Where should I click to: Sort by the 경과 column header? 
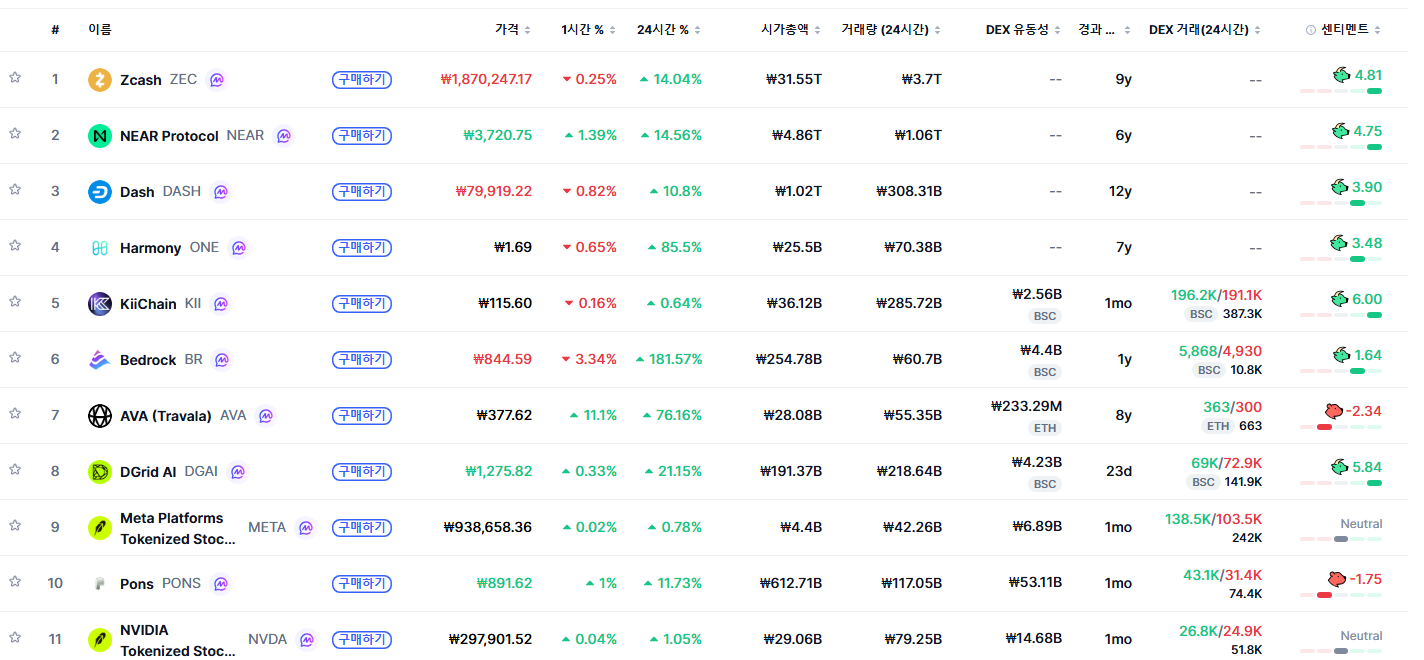(1104, 30)
